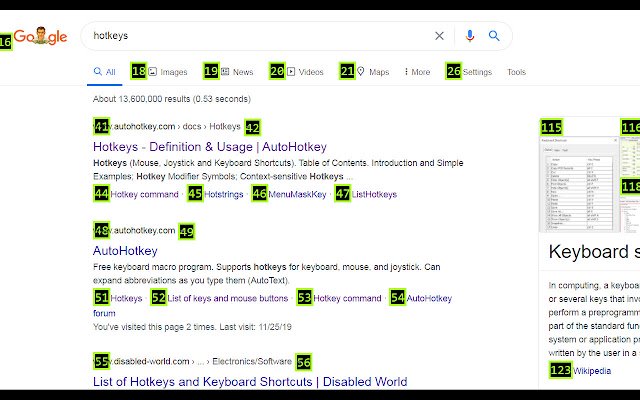Open Hotkey command sitelink under Definition & Usage result
Viewport: 640px width, 400px height.
coord(144,194)
